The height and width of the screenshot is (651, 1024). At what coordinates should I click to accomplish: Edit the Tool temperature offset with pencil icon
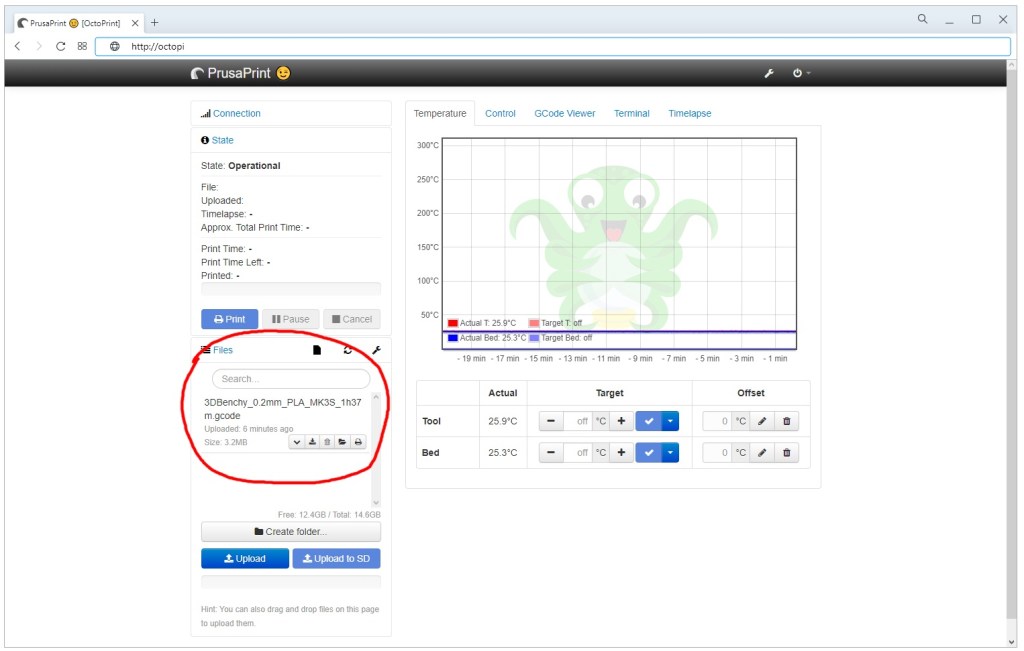pos(762,420)
